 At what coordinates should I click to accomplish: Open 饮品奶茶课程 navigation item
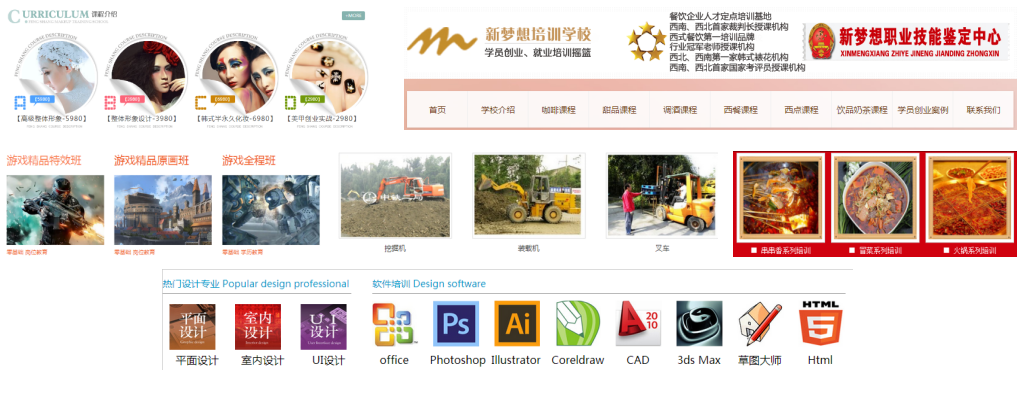[862, 110]
